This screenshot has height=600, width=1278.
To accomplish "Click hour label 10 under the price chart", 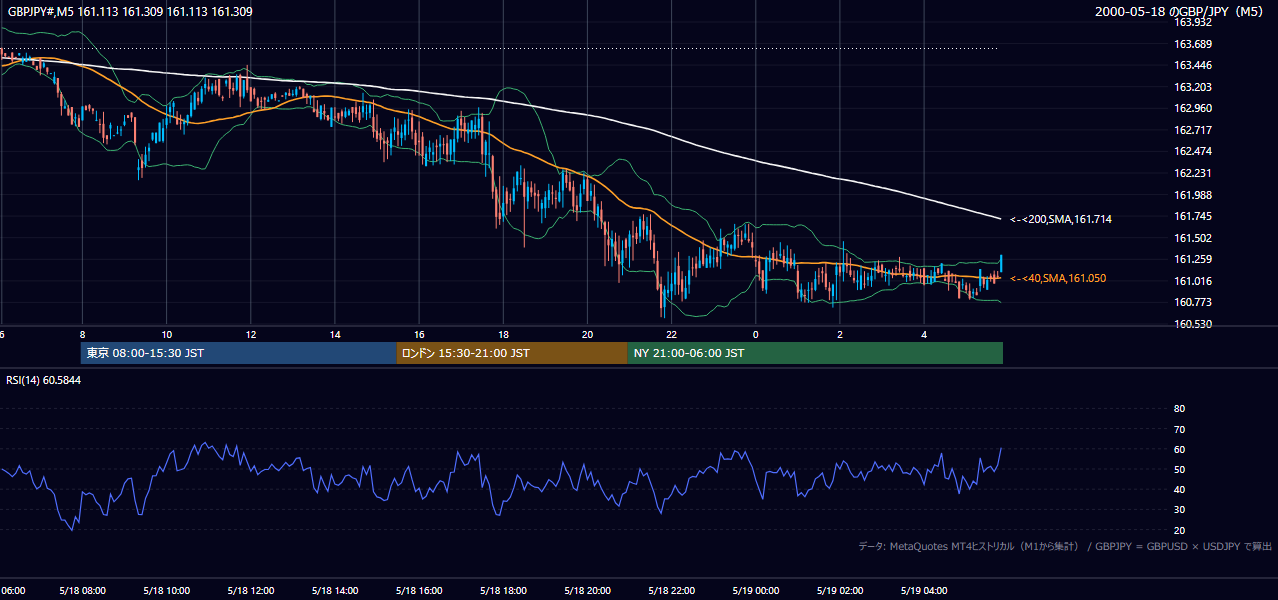I will click(x=166, y=335).
